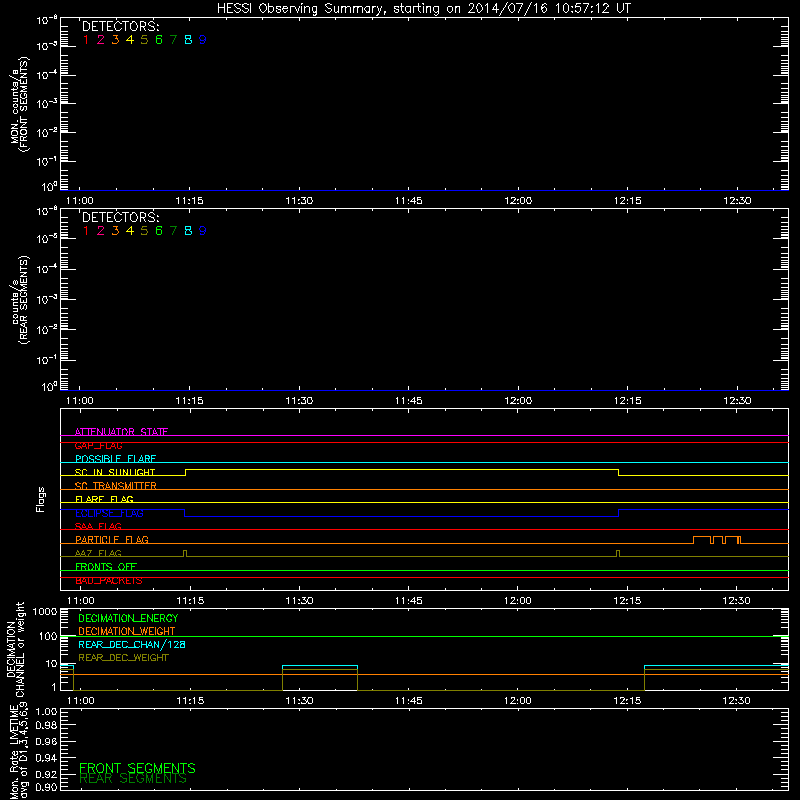
Task: Click the REAR SEGMENTS livetime legend label
Action: 133,779
